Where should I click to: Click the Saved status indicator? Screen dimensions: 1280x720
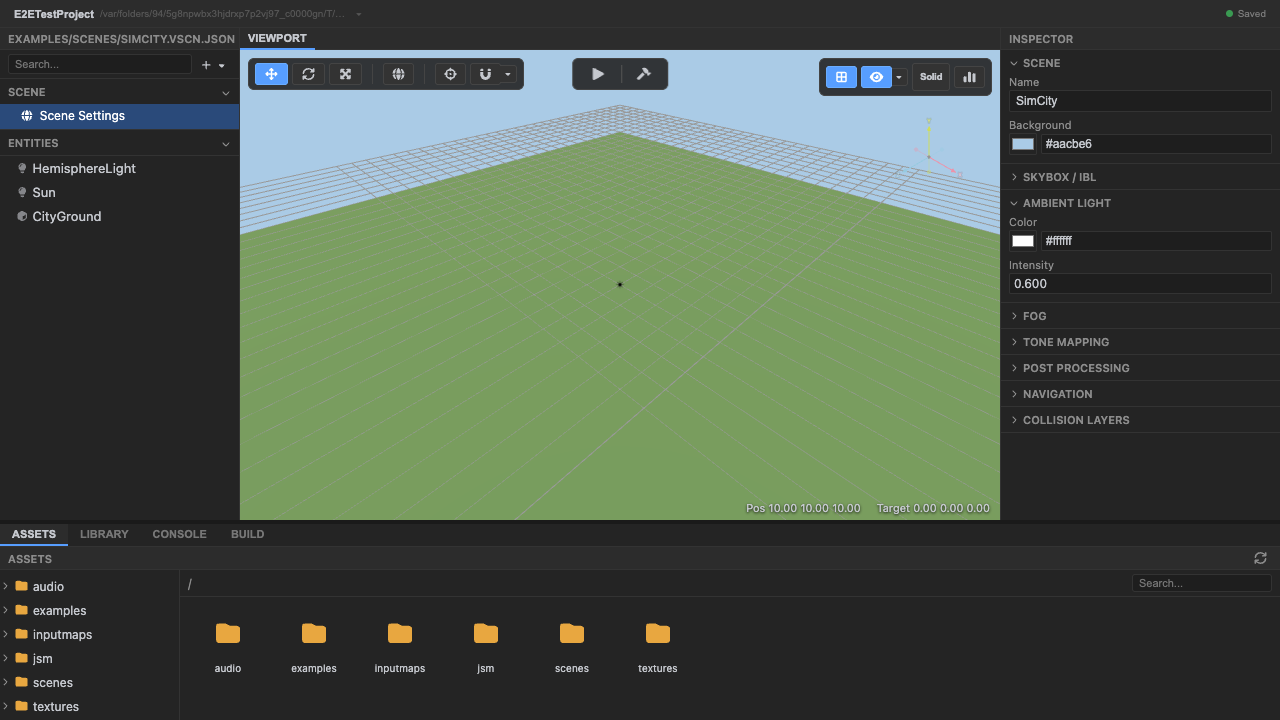tap(1246, 14)
